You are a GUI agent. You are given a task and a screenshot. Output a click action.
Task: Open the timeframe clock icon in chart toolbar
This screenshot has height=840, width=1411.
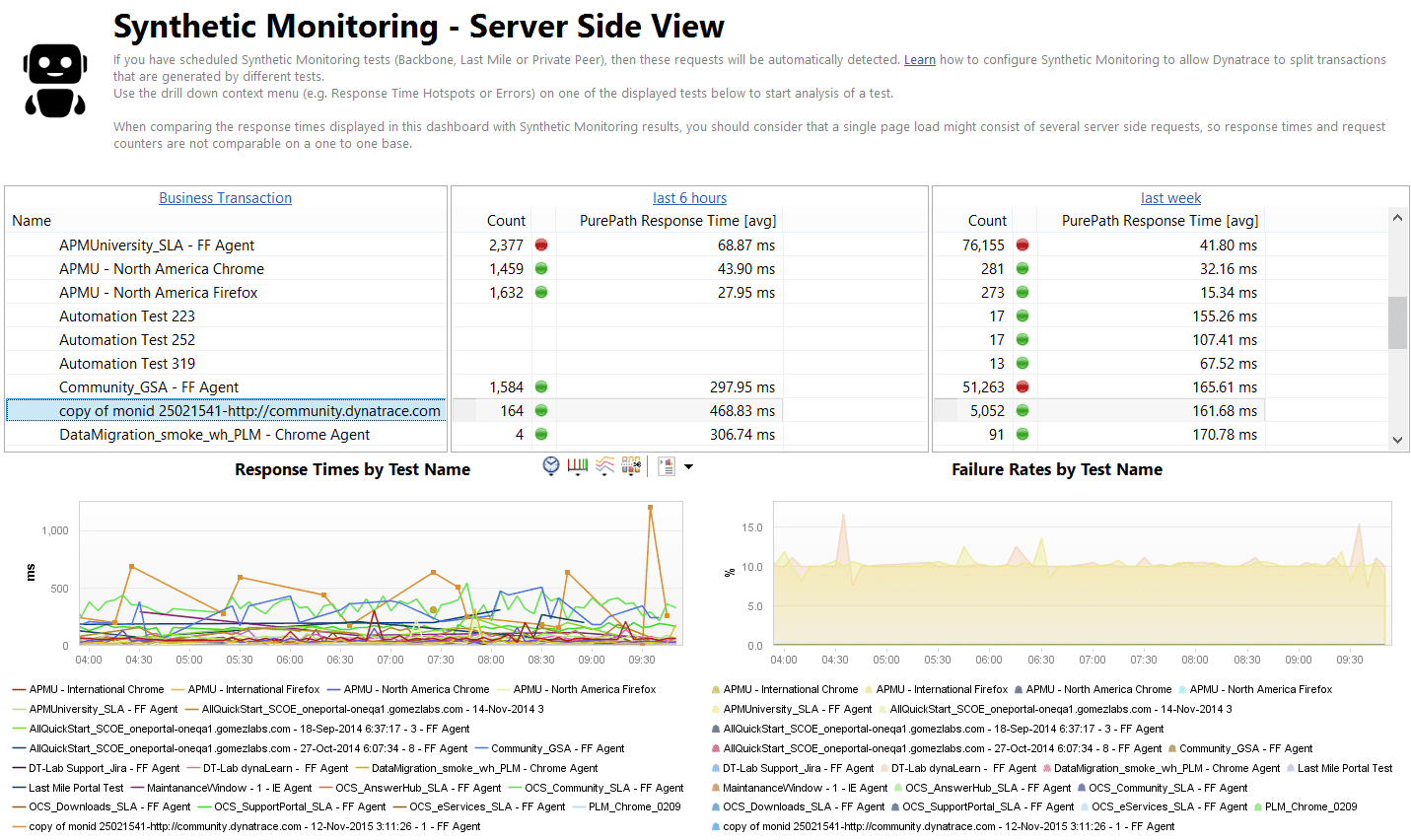pos(551,466)
